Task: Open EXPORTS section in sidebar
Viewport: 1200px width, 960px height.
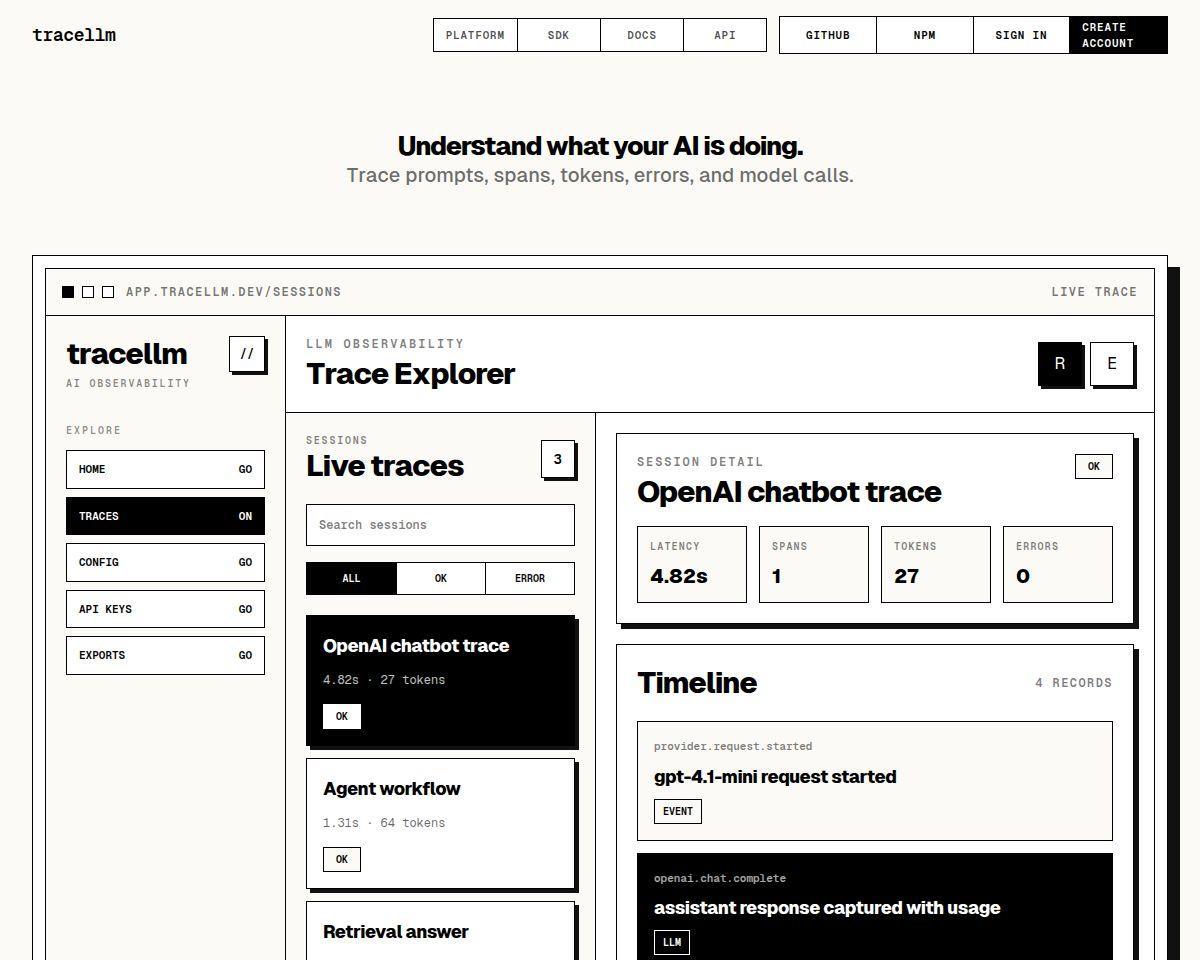Action: (x=165, y=655)
